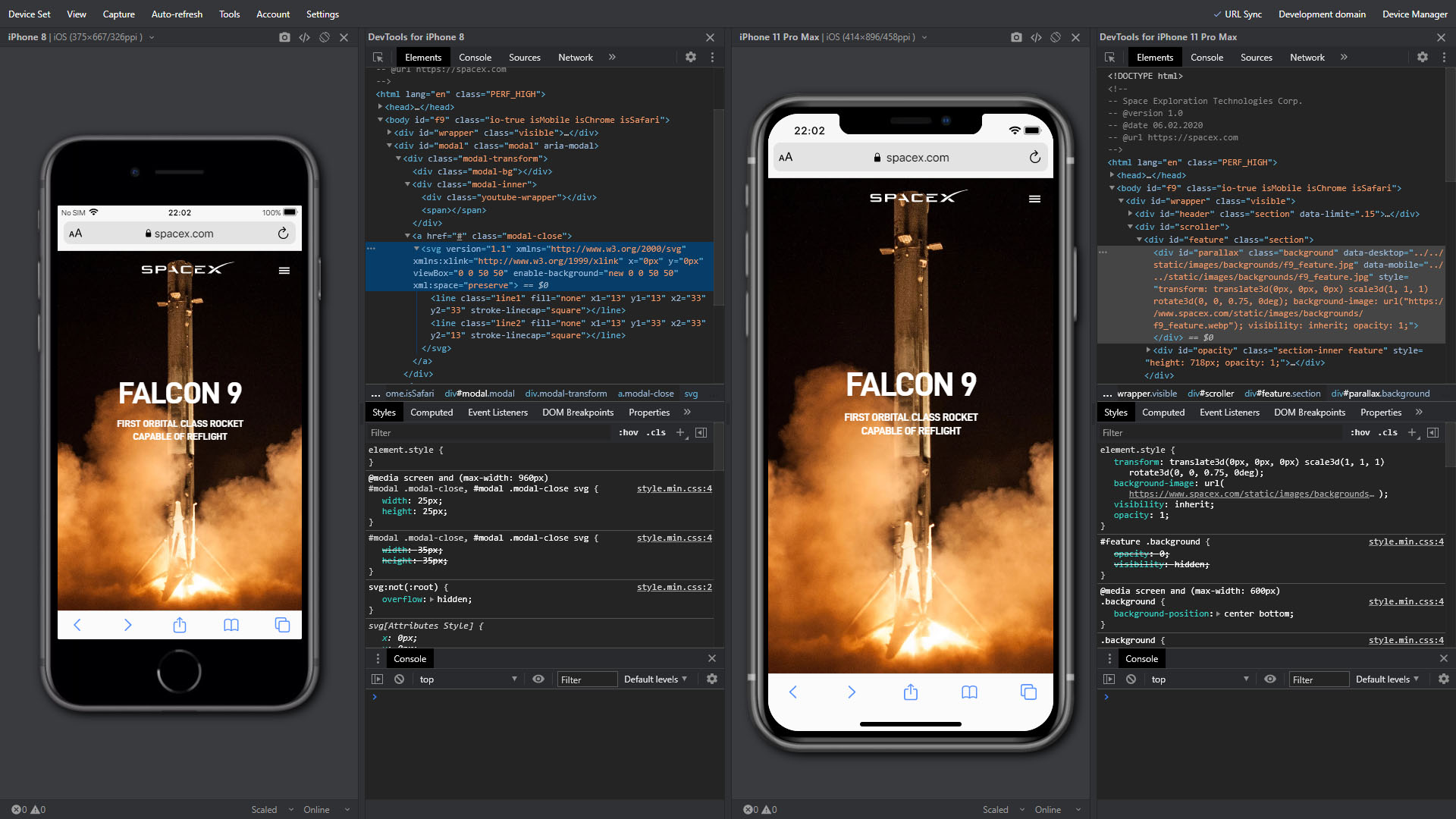Add a new style rule with the plus icon

click(x=680, y=432)
